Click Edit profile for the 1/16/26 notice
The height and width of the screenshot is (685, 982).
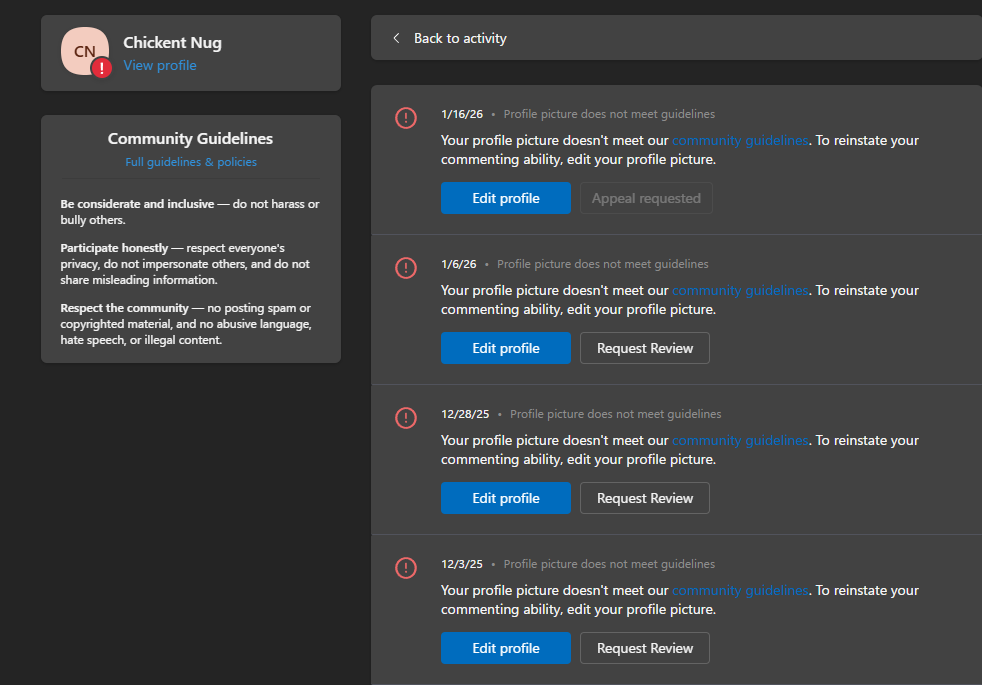pos(506,198)
